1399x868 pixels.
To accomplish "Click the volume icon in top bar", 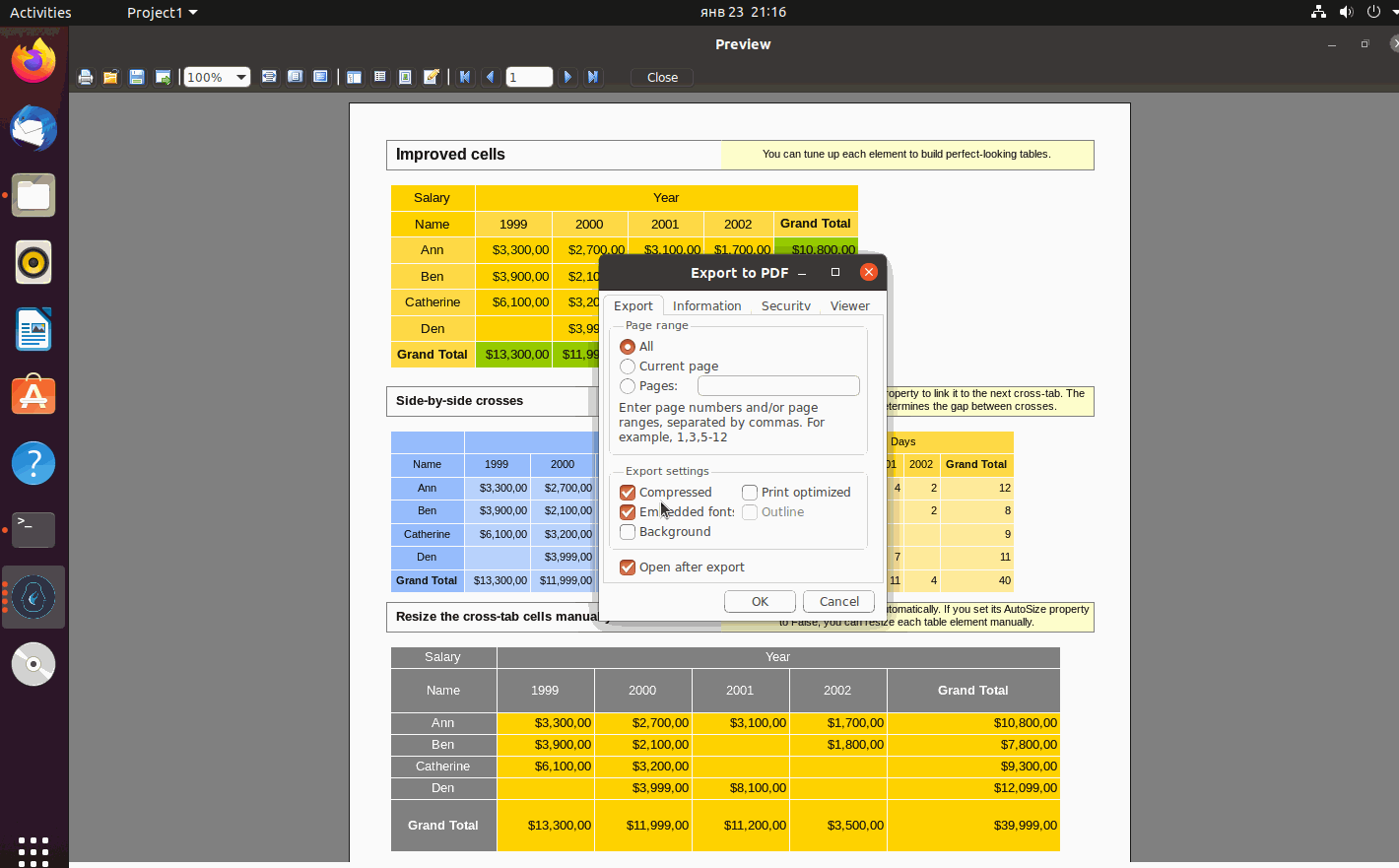I will pos(1346,12).
